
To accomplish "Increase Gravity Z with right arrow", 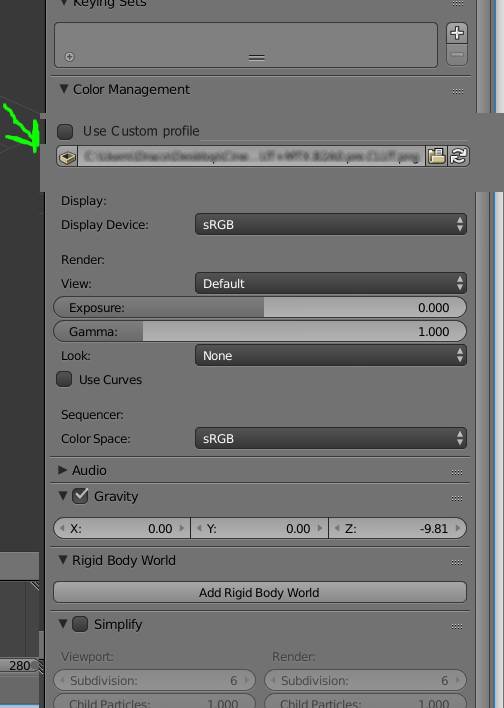I will coord(458,528).
